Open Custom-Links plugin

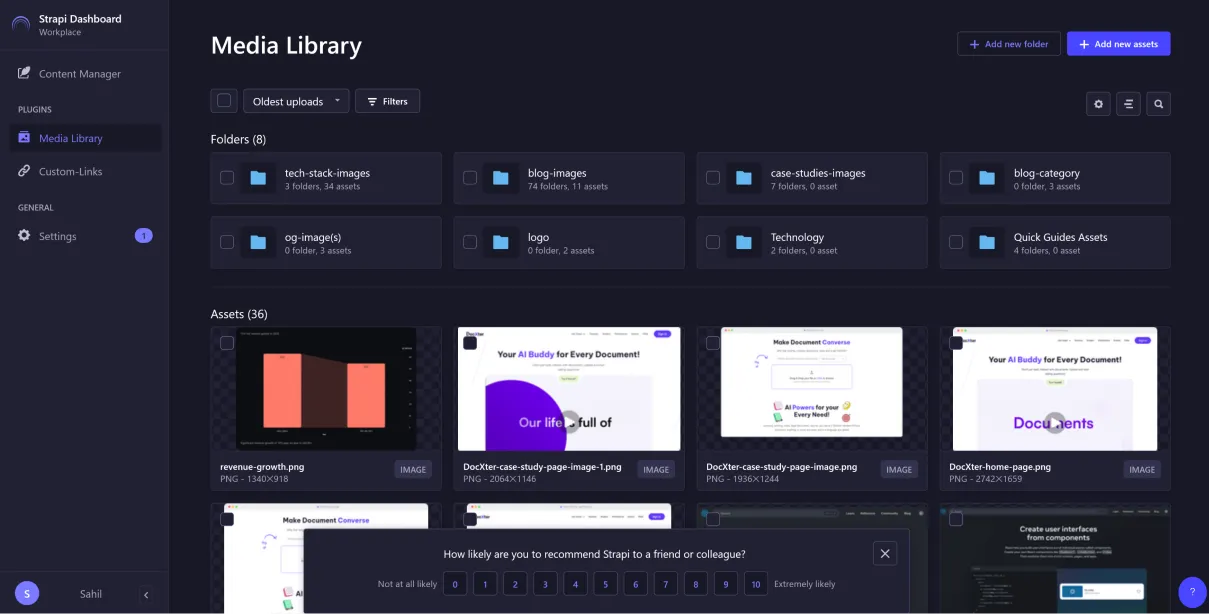tap(85, 172)
